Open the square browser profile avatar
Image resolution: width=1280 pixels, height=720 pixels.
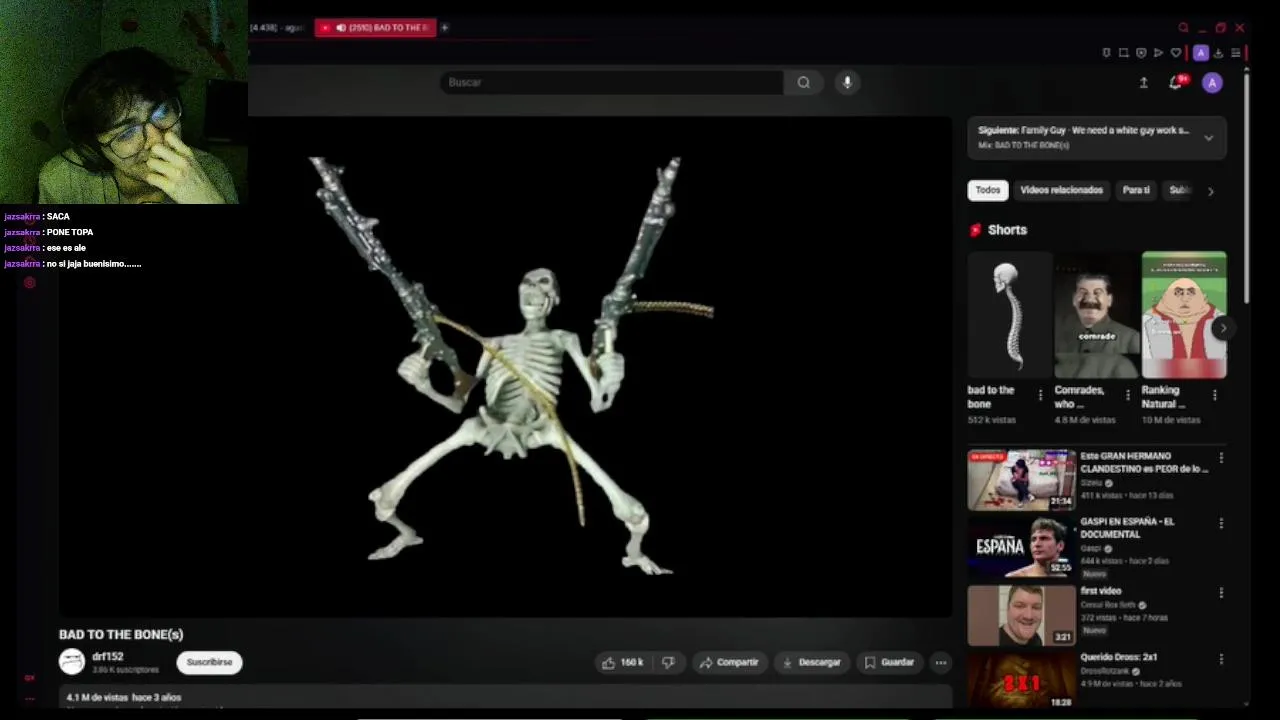click(1201, 53)
